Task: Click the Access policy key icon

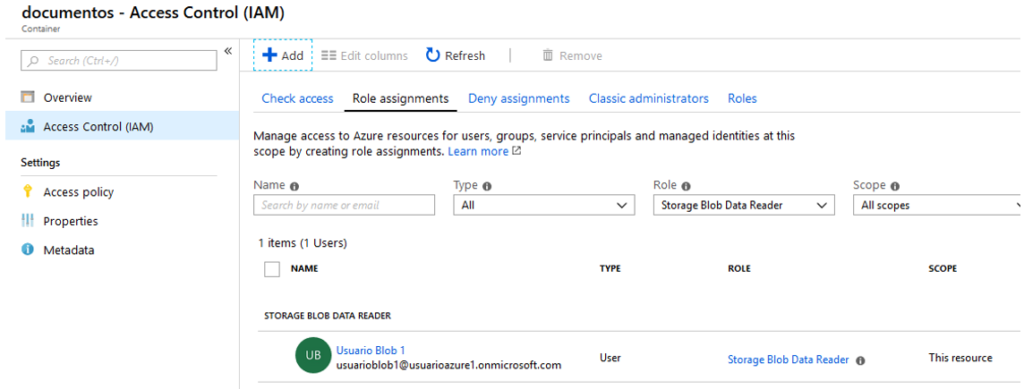Action: [27, 191]
